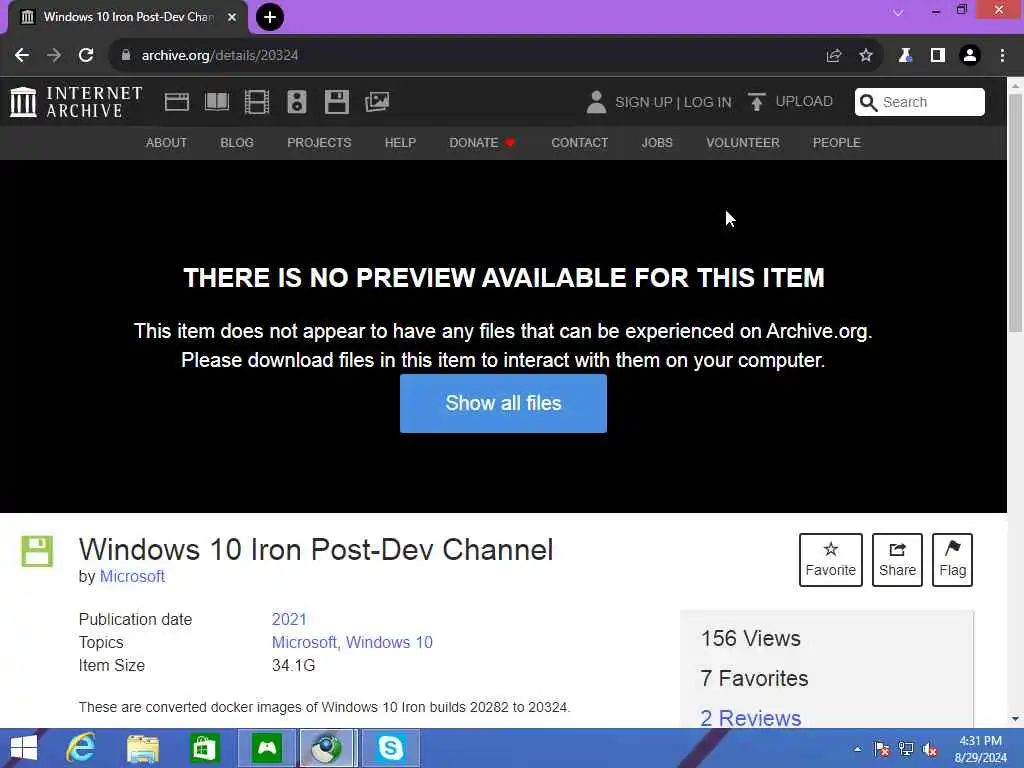Open the DONATE menu item
Screen dimensions: 1024x768
click(482, 142)
